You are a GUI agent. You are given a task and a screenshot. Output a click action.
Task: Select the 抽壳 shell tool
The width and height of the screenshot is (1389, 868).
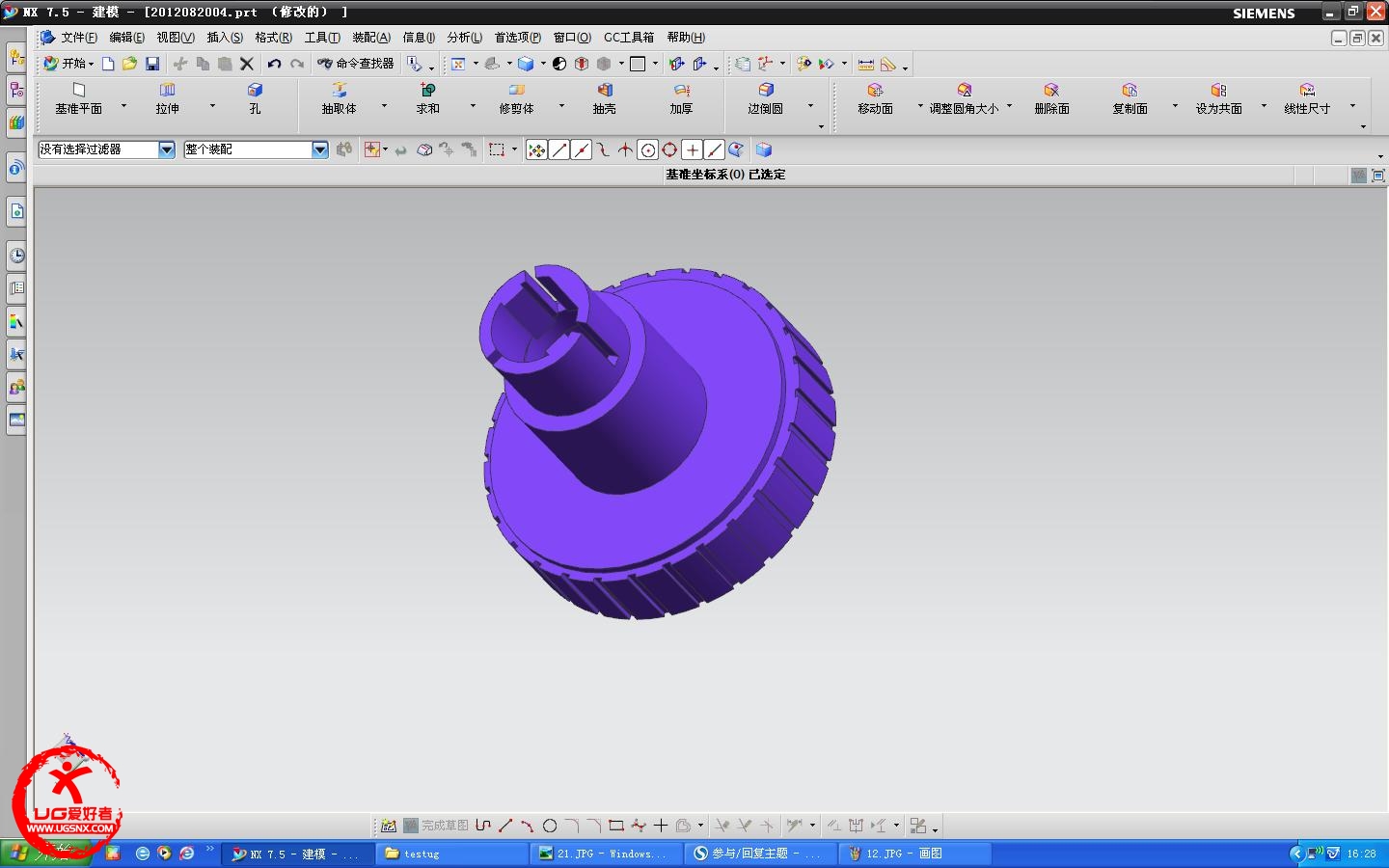click(x=605, y=99)
